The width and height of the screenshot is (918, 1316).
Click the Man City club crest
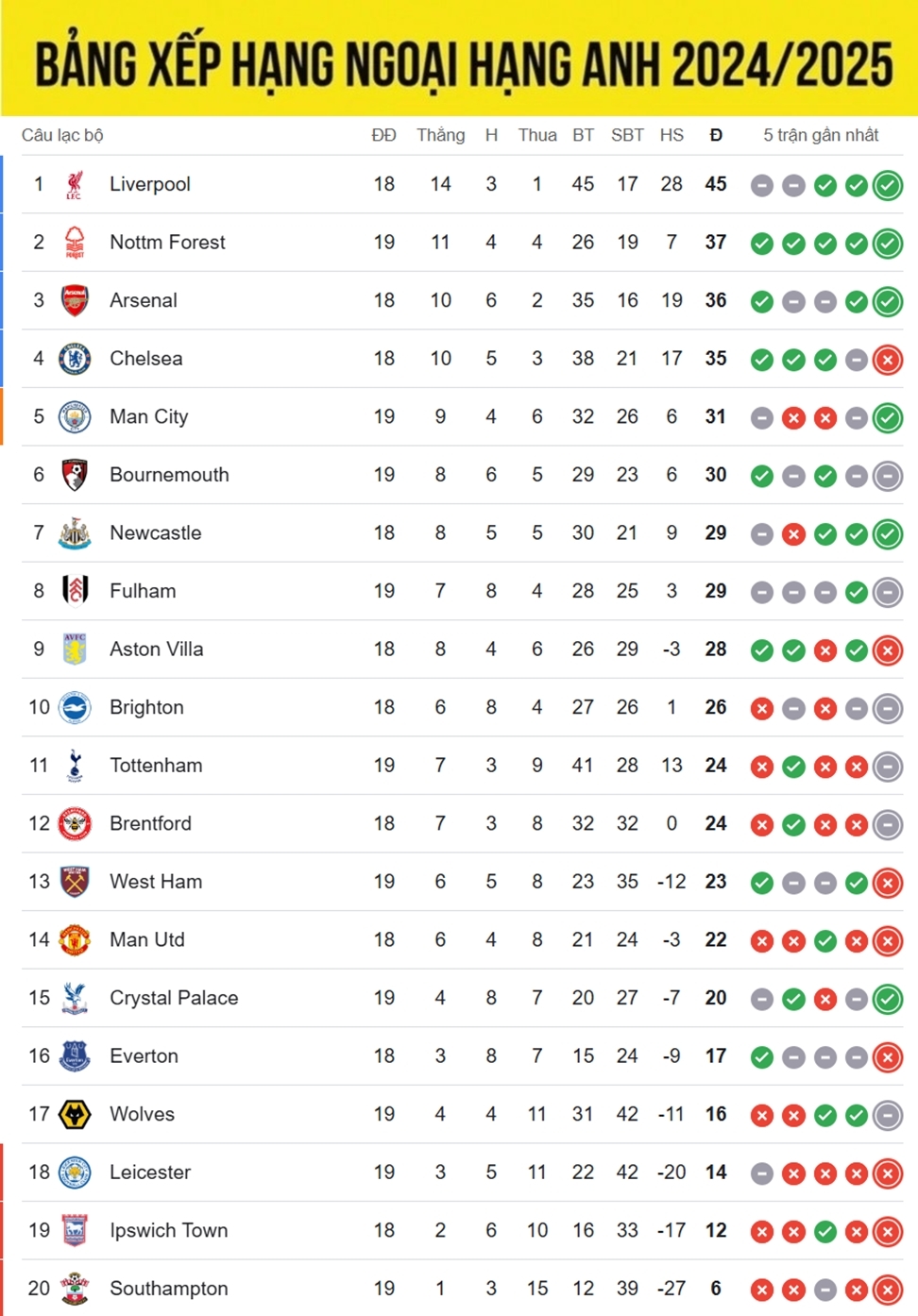[x=75, y=416]
